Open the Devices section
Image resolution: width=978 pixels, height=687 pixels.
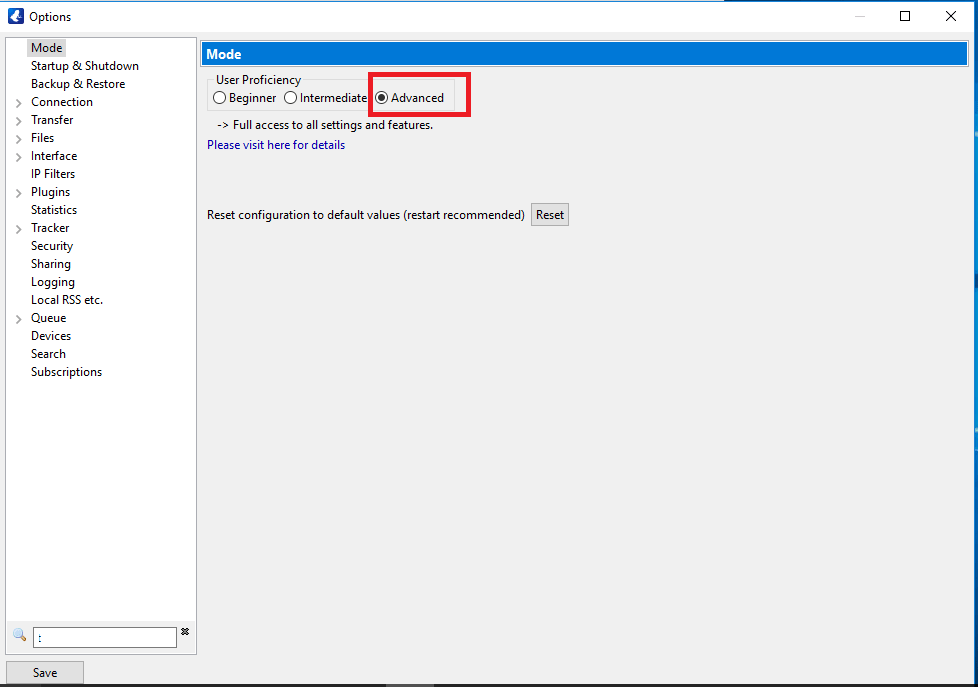[51, 336]
